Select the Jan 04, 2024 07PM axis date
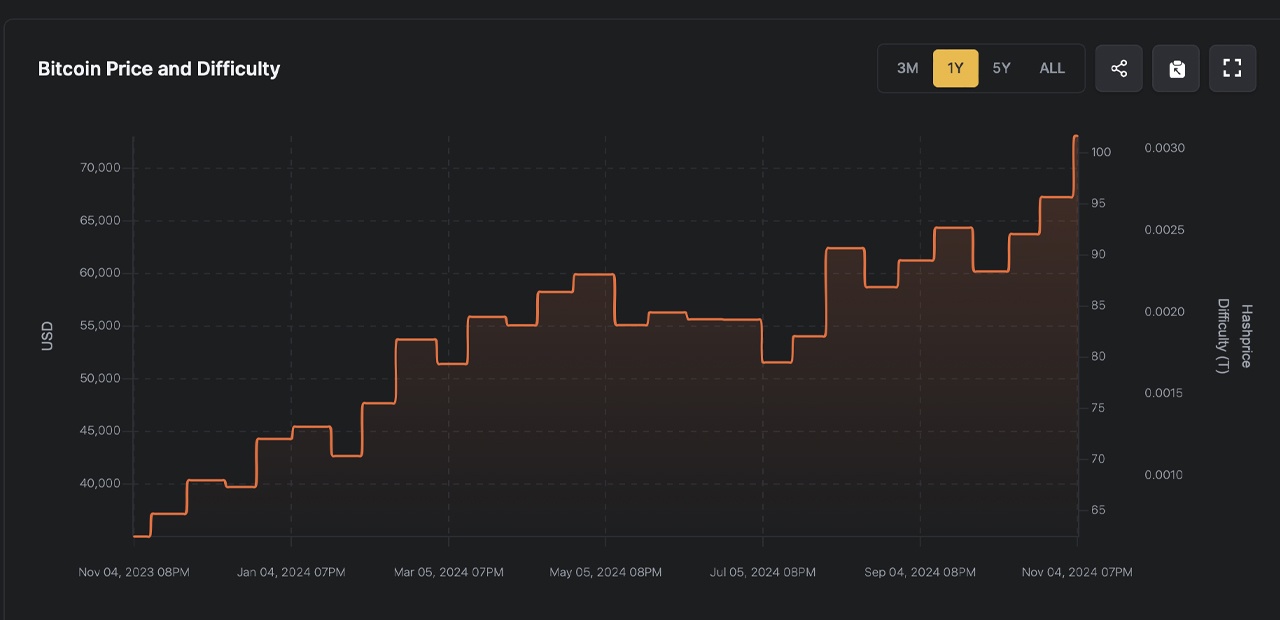Viewport: 1280px width, 620px height. [x=291, y=573]
